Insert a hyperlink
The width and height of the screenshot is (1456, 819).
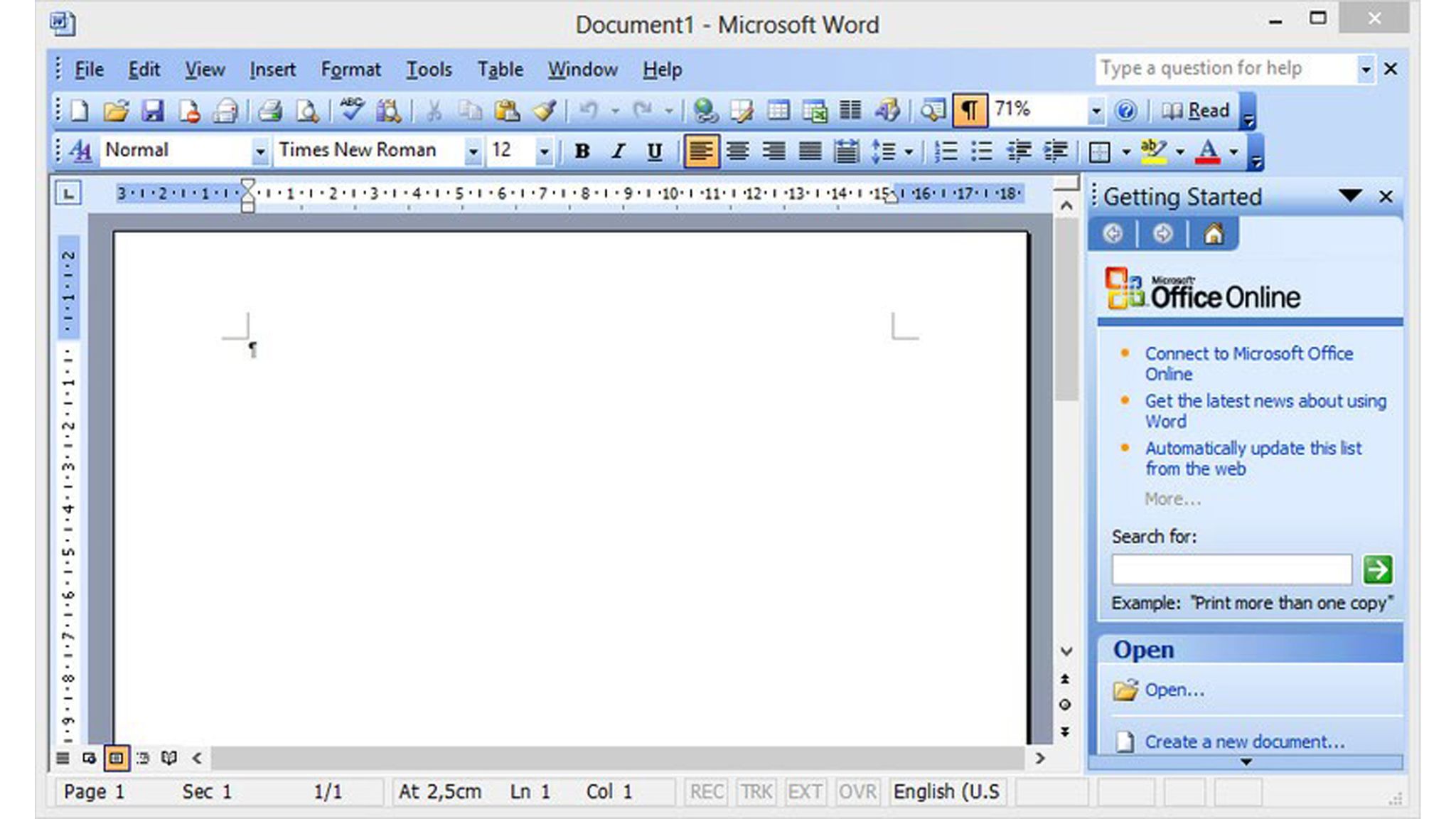[x=704, y=110]
